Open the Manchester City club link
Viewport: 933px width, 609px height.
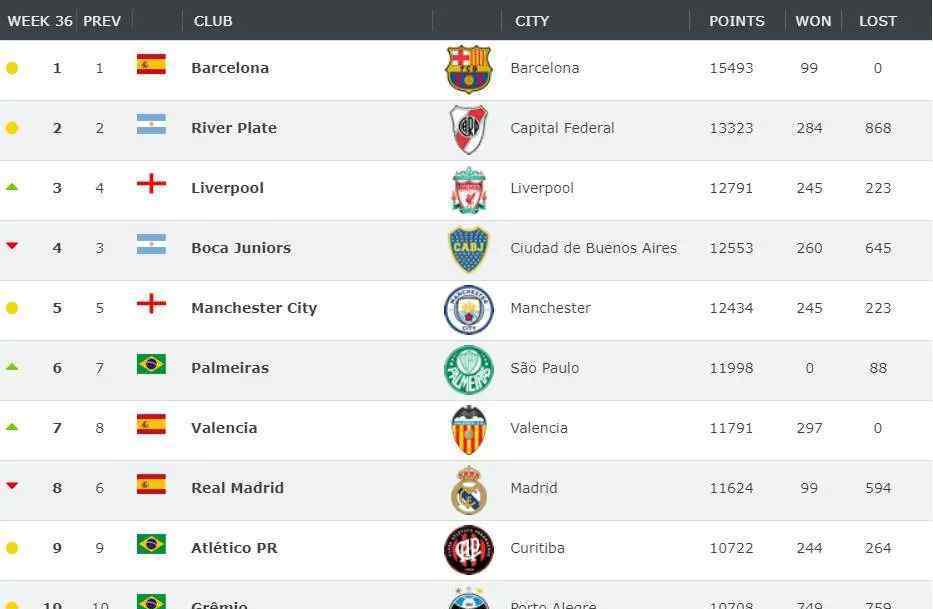(254, 308)
